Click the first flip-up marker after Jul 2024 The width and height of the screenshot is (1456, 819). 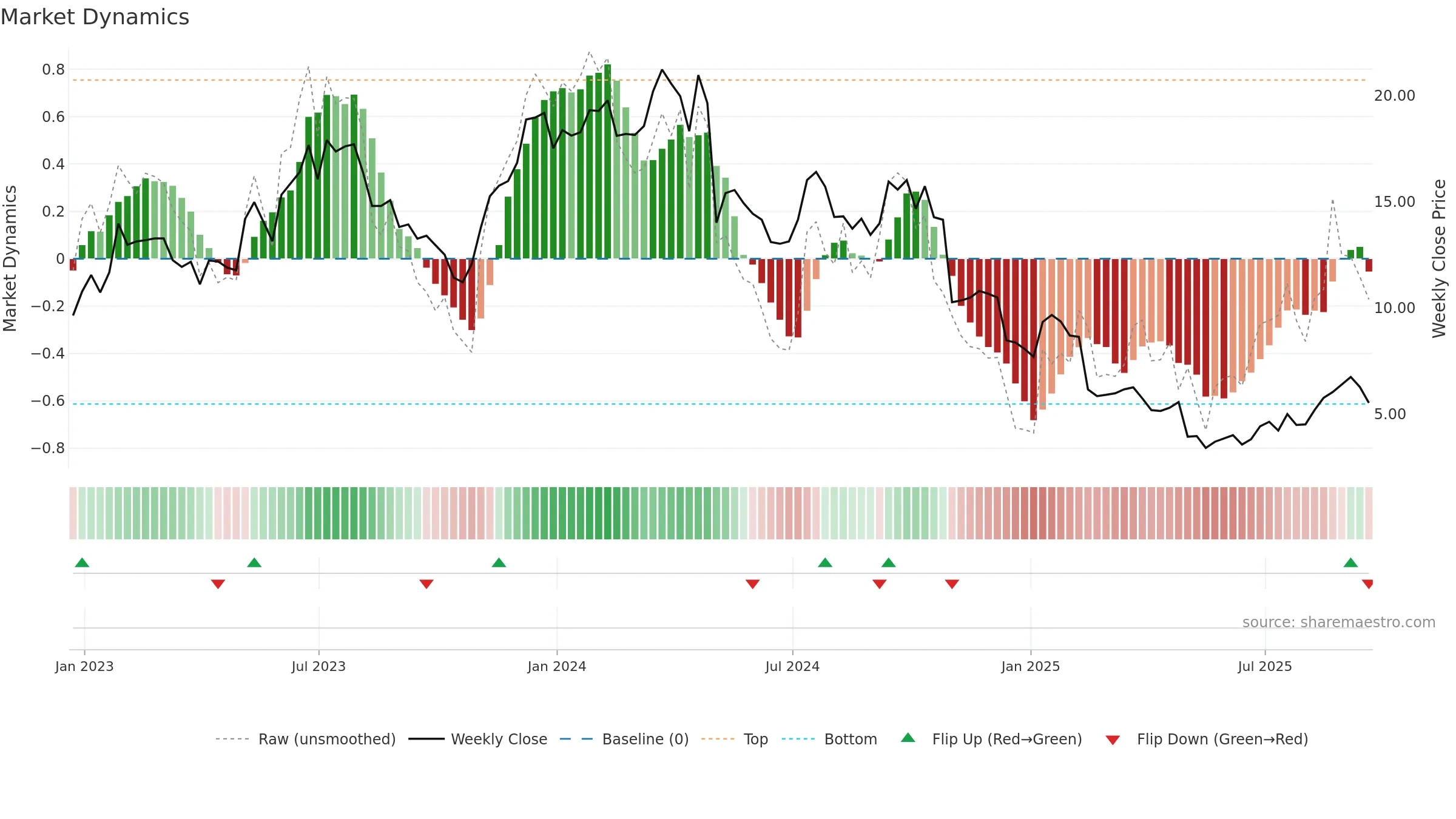pos(825,562)
